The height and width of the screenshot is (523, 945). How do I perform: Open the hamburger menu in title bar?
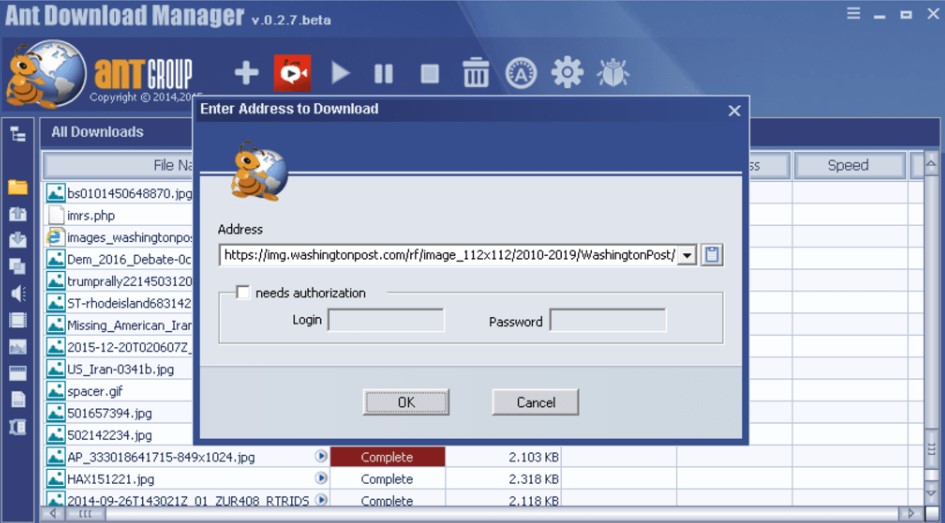(853, 14)
